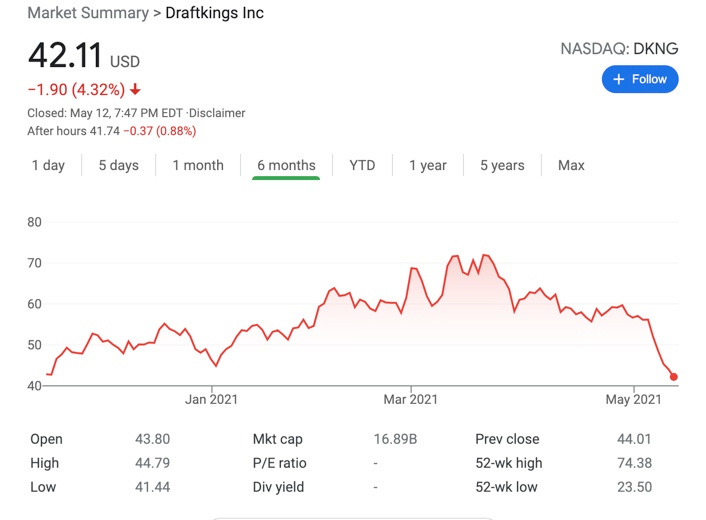This screenshot has height=520, width=706.
Task: Click the Prev close label
Action: 507,439
